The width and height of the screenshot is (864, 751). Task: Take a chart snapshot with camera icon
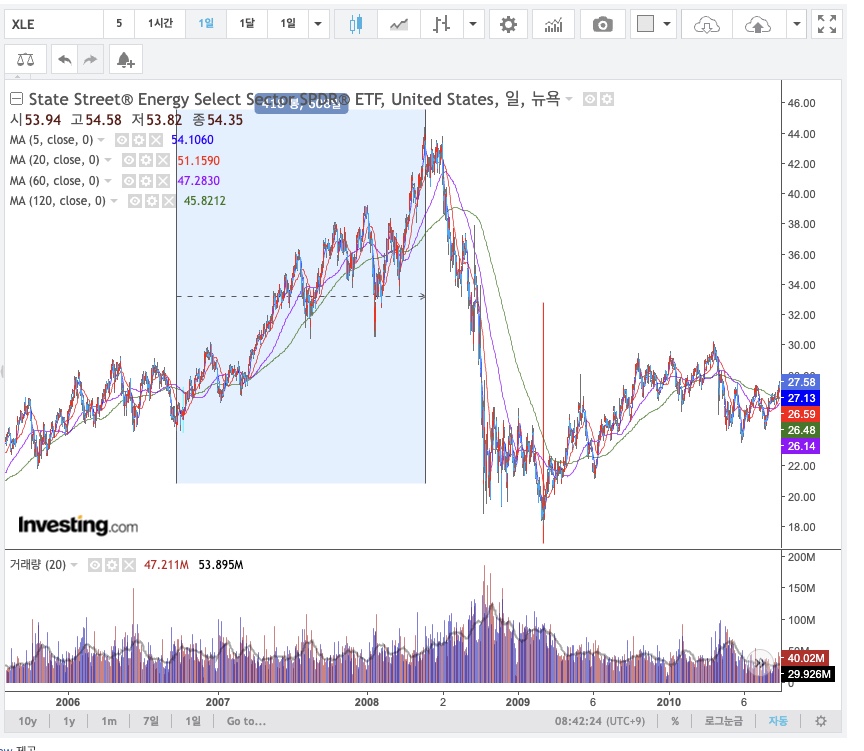coord(602,24)
